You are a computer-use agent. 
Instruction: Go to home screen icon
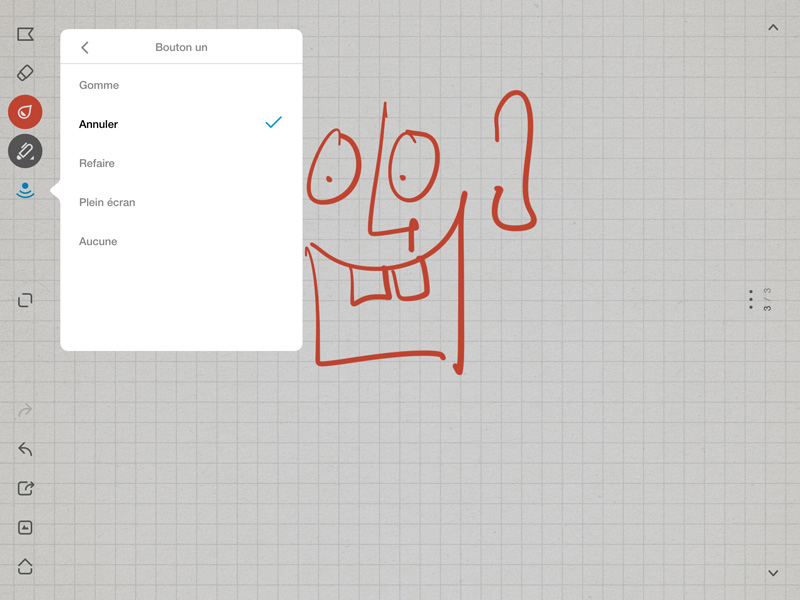tap(25, 566)
